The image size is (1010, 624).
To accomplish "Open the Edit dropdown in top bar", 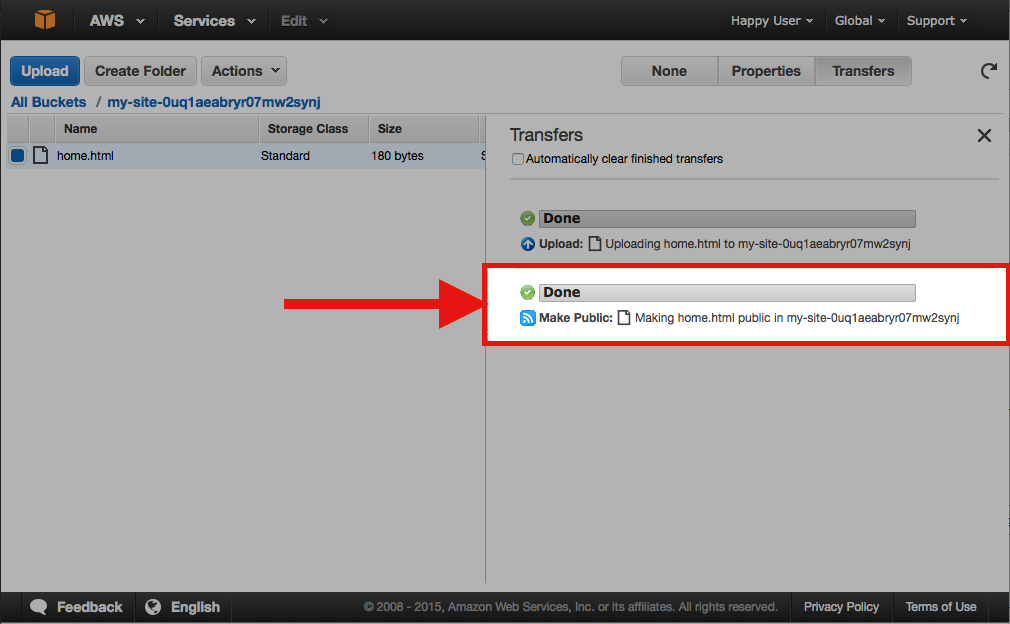I will (x=304, y=21).
